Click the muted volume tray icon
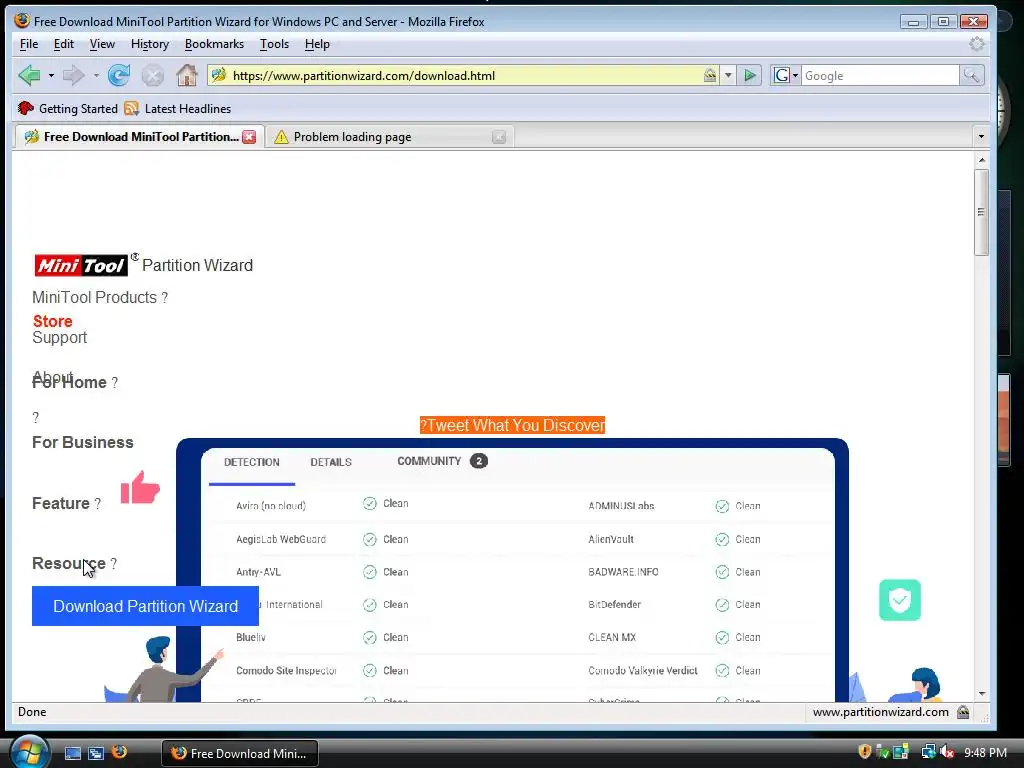 (x=947, y=752)
